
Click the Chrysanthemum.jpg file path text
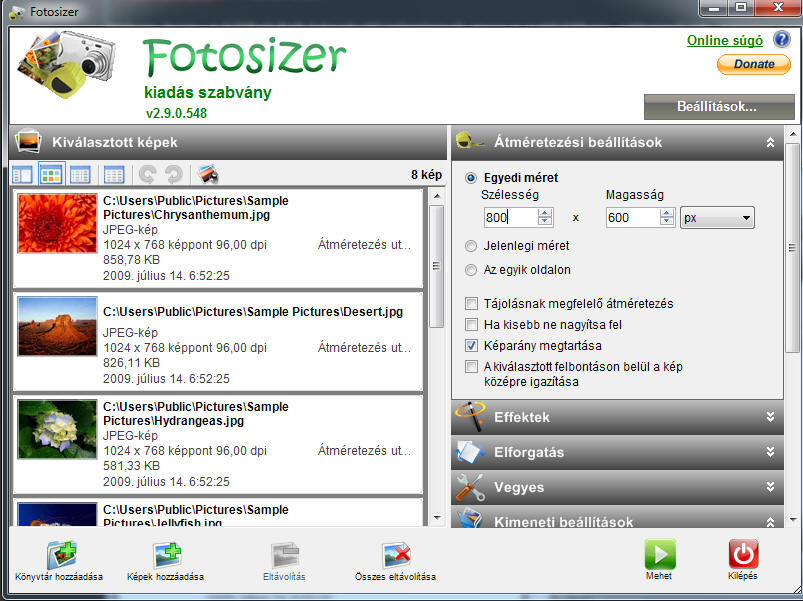tap(196, 207)
